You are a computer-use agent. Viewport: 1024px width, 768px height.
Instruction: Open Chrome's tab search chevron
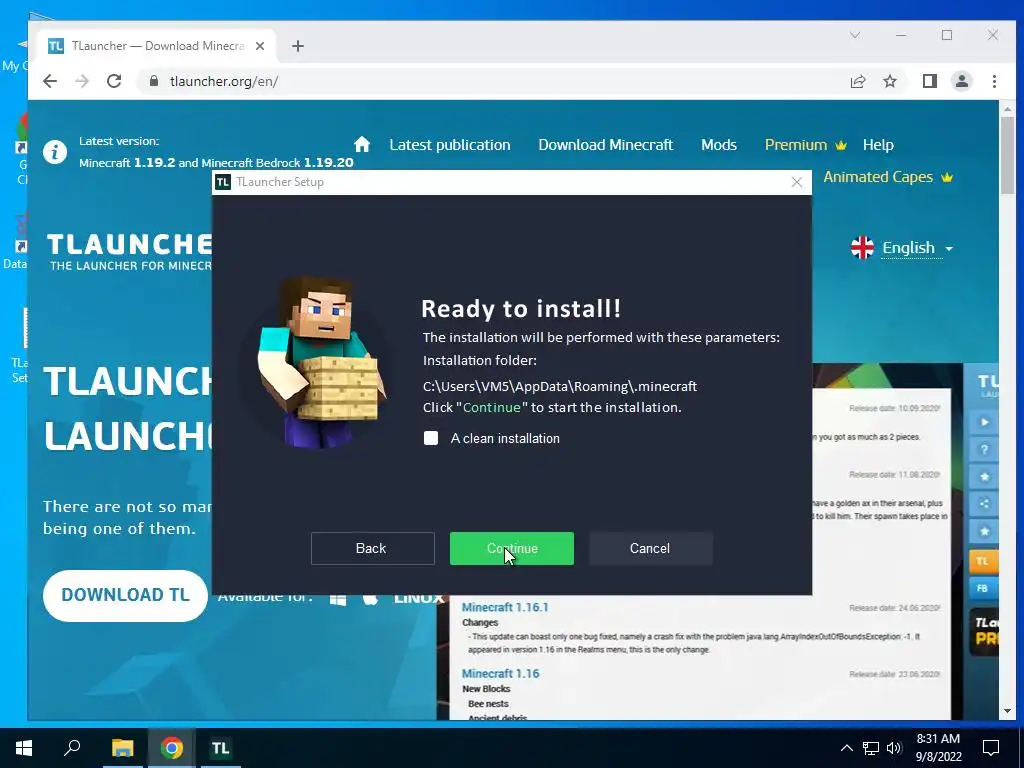tap(855, 35)
